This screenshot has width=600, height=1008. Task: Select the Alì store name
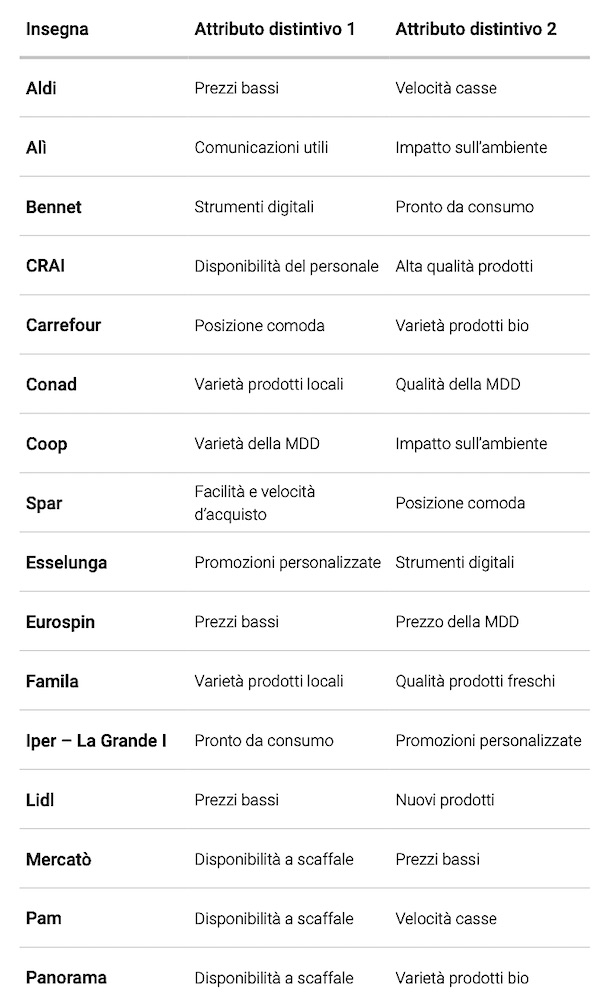tap(36, 147)
